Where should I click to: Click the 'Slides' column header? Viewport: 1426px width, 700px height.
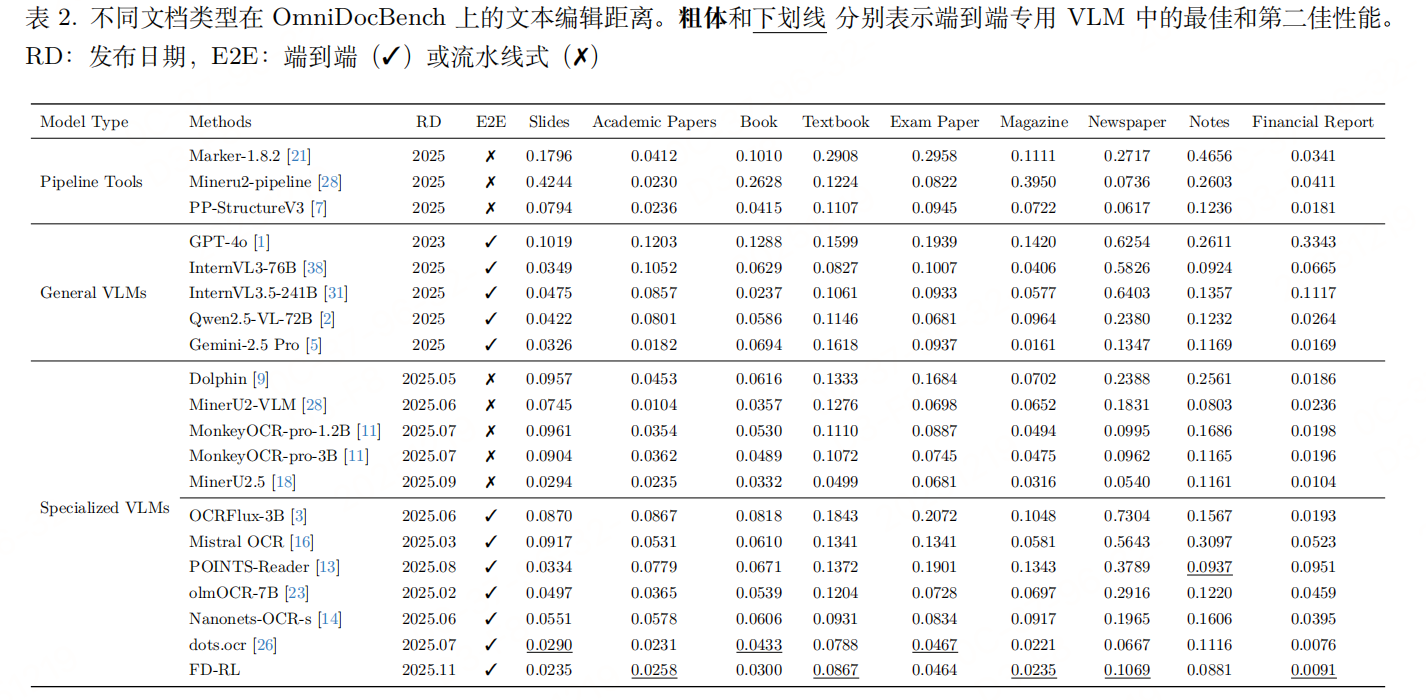click(x=549, y=122)
